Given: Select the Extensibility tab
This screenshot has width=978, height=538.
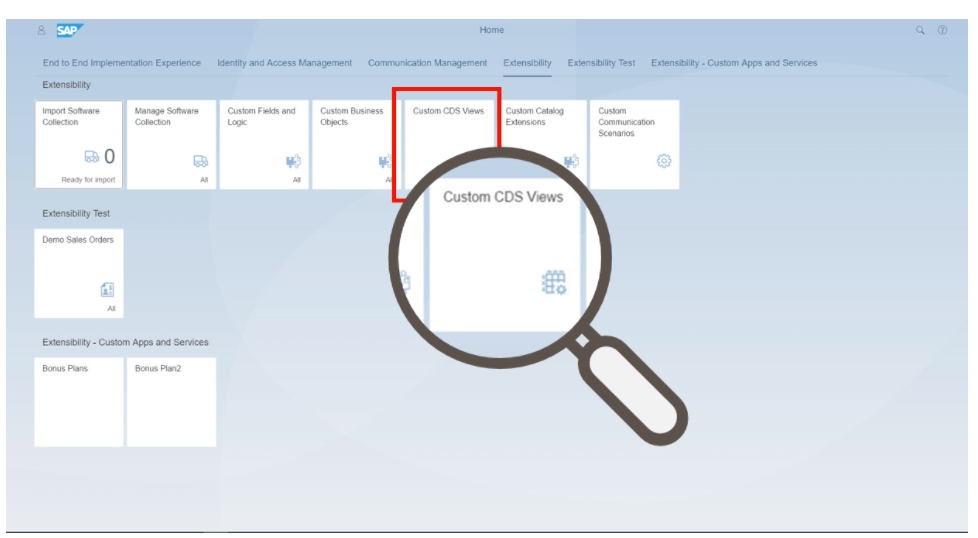Looking at the screenshot, I should click(527, 63).
